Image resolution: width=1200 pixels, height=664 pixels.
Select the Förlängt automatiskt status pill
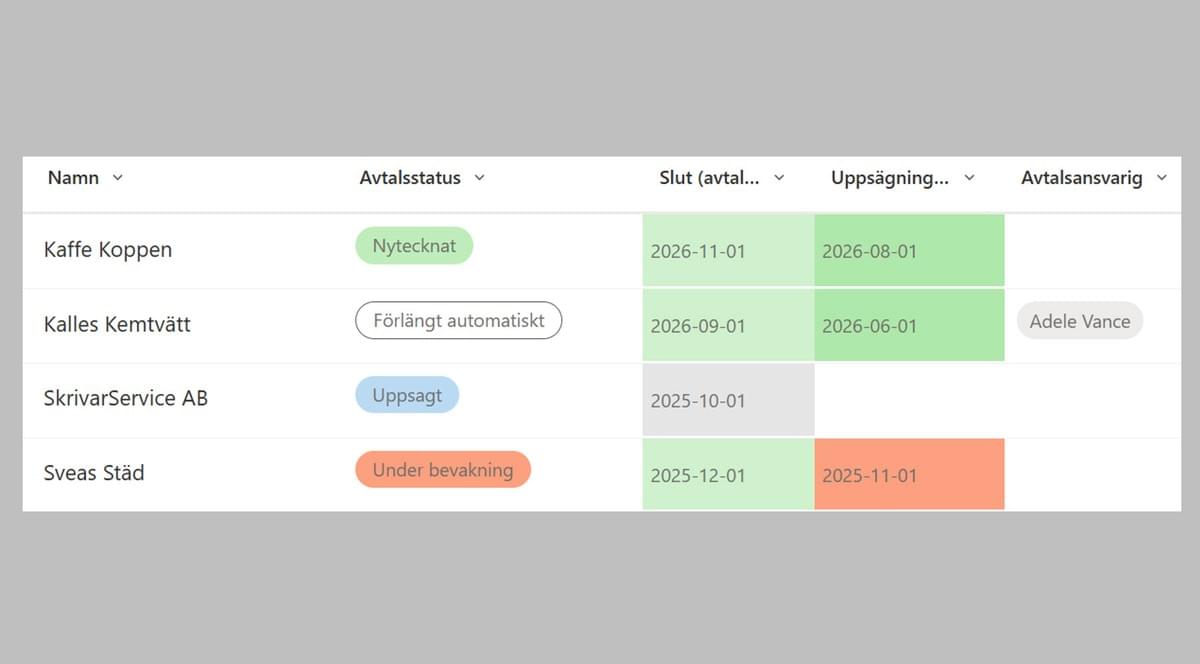pyautogui.click(x=458, y=321)
